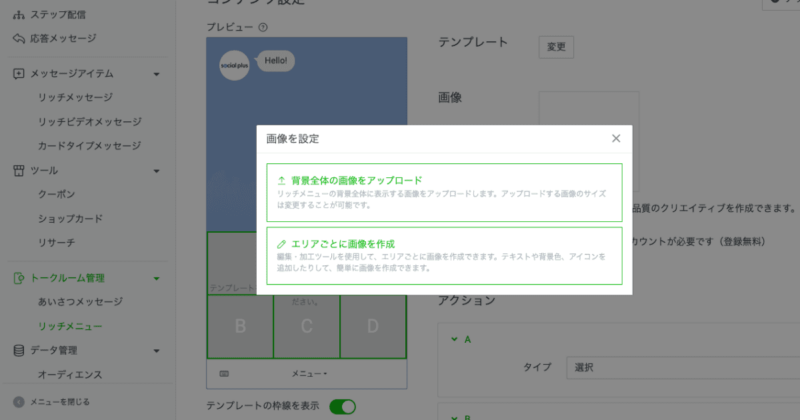This screenshot has height=420, width=800.
Task: Click ステップ配信 label in sidebar
Action: (x=58, y=15)
